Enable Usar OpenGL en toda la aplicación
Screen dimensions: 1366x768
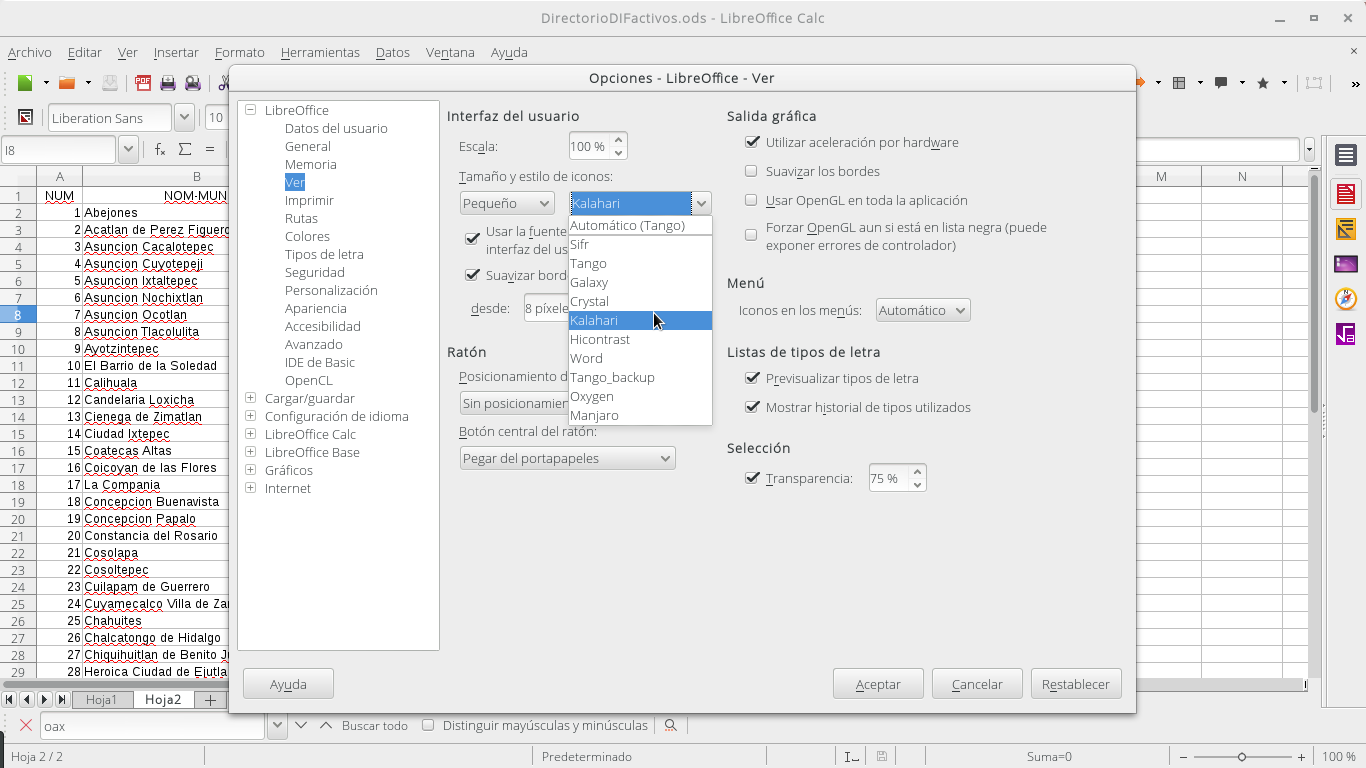pyautogui.click(x=752, y=200)
